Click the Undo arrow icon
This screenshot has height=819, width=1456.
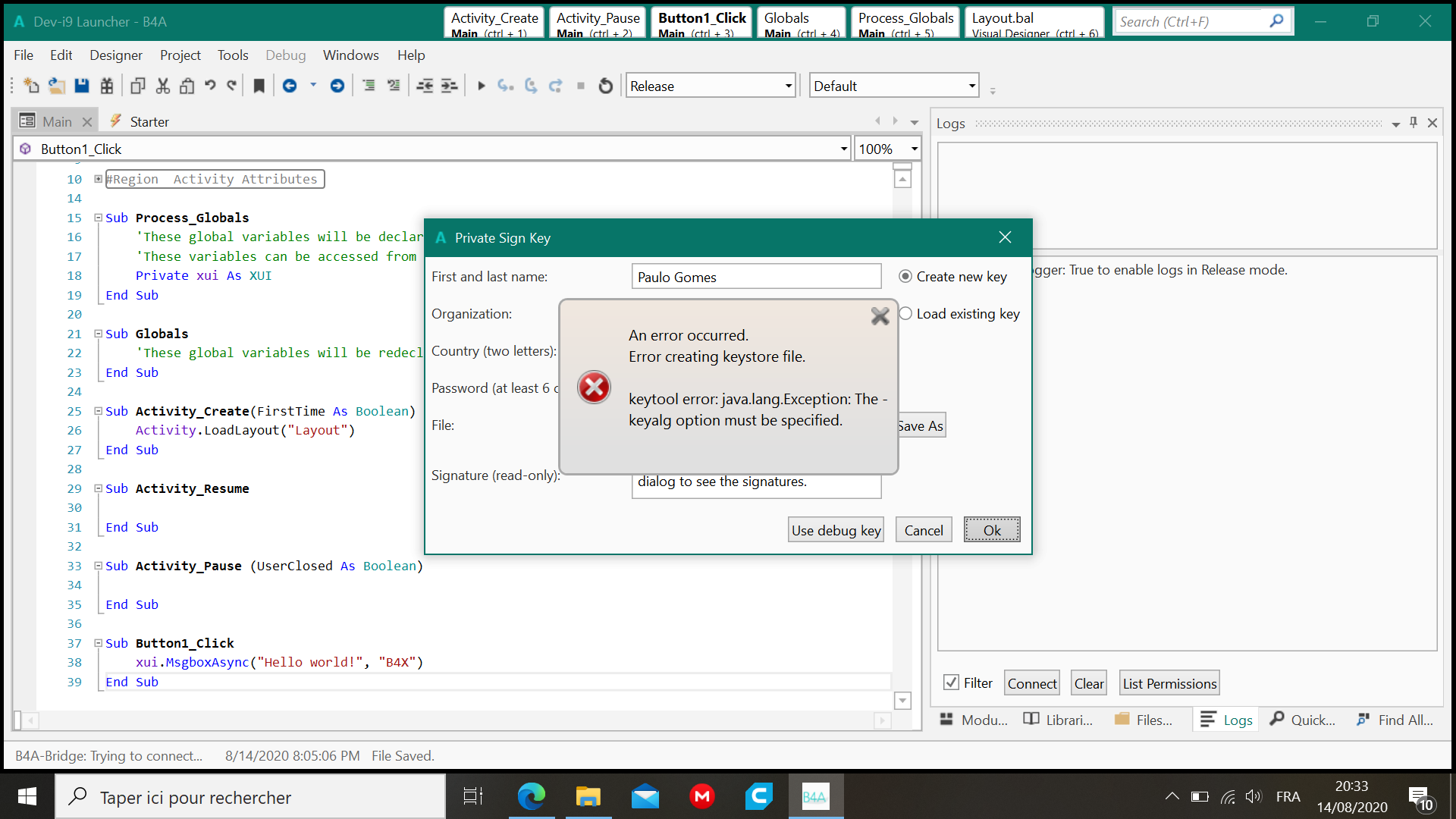coord(210,86)
